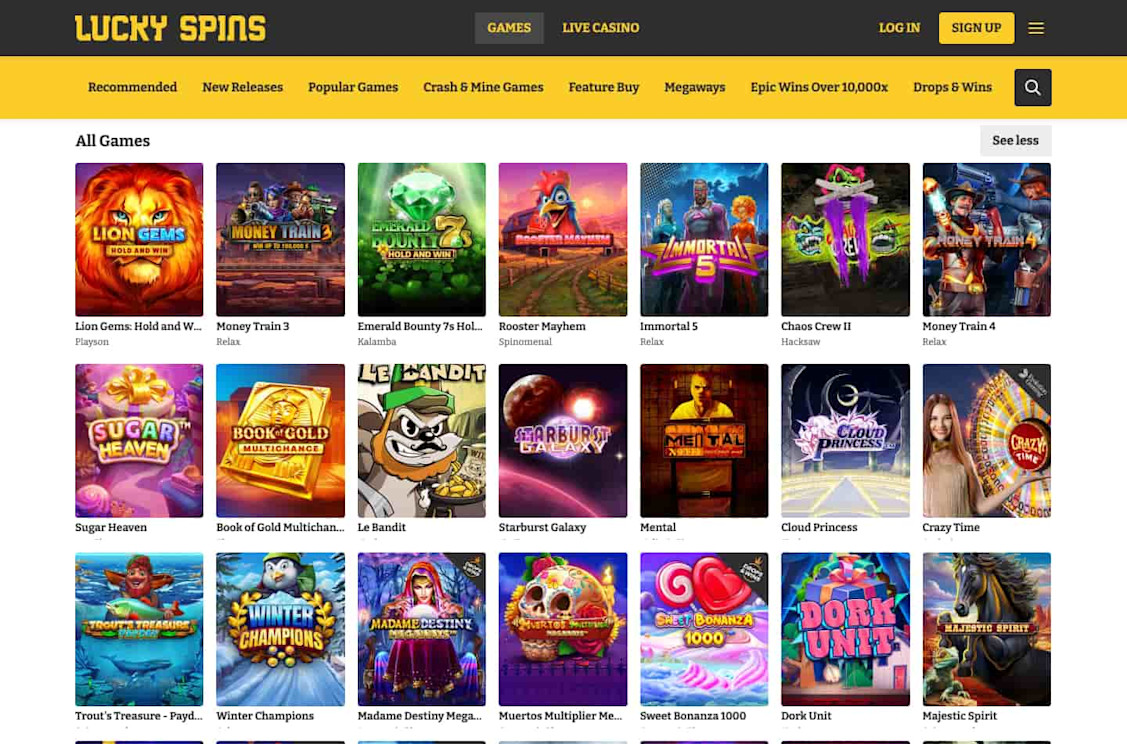Open Epic Wins Over 10,000x category
This screenshot has width=1127, height=744.
[x=819, y=87]
